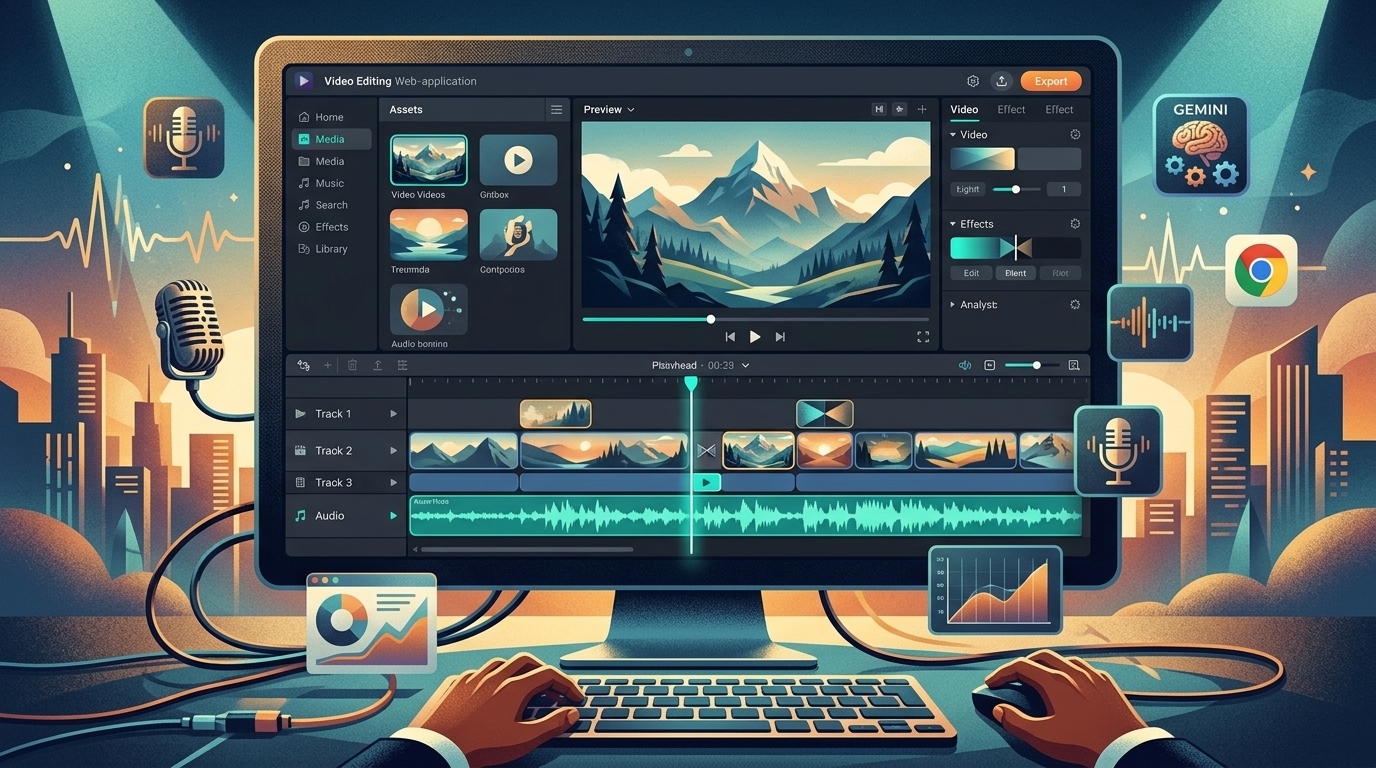Click the Audio track music note icon

point(300,515)
